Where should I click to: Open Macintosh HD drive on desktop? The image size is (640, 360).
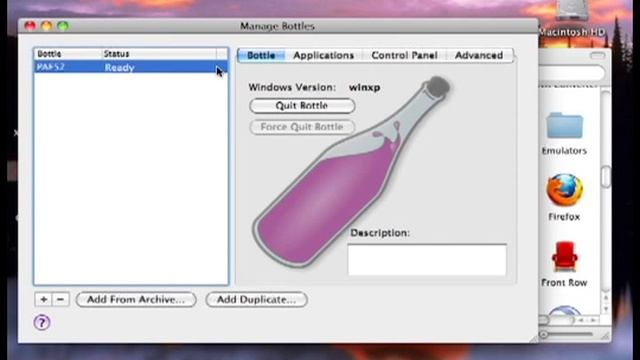[572, 18]
